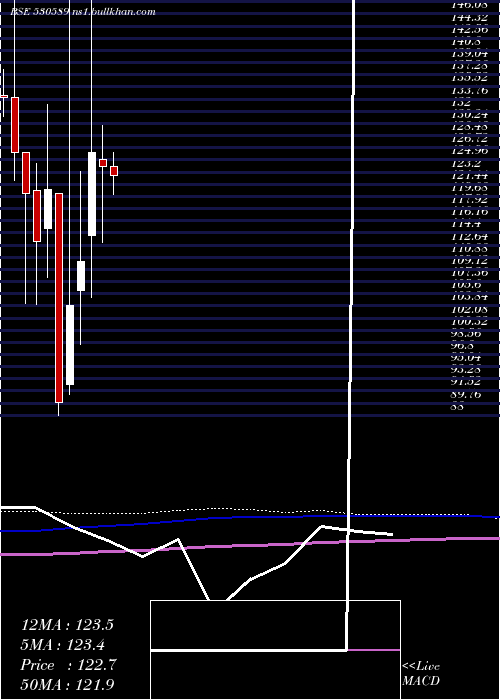Select the 89.76 price axis label
The image size is (500, 700).
point(467,394)
